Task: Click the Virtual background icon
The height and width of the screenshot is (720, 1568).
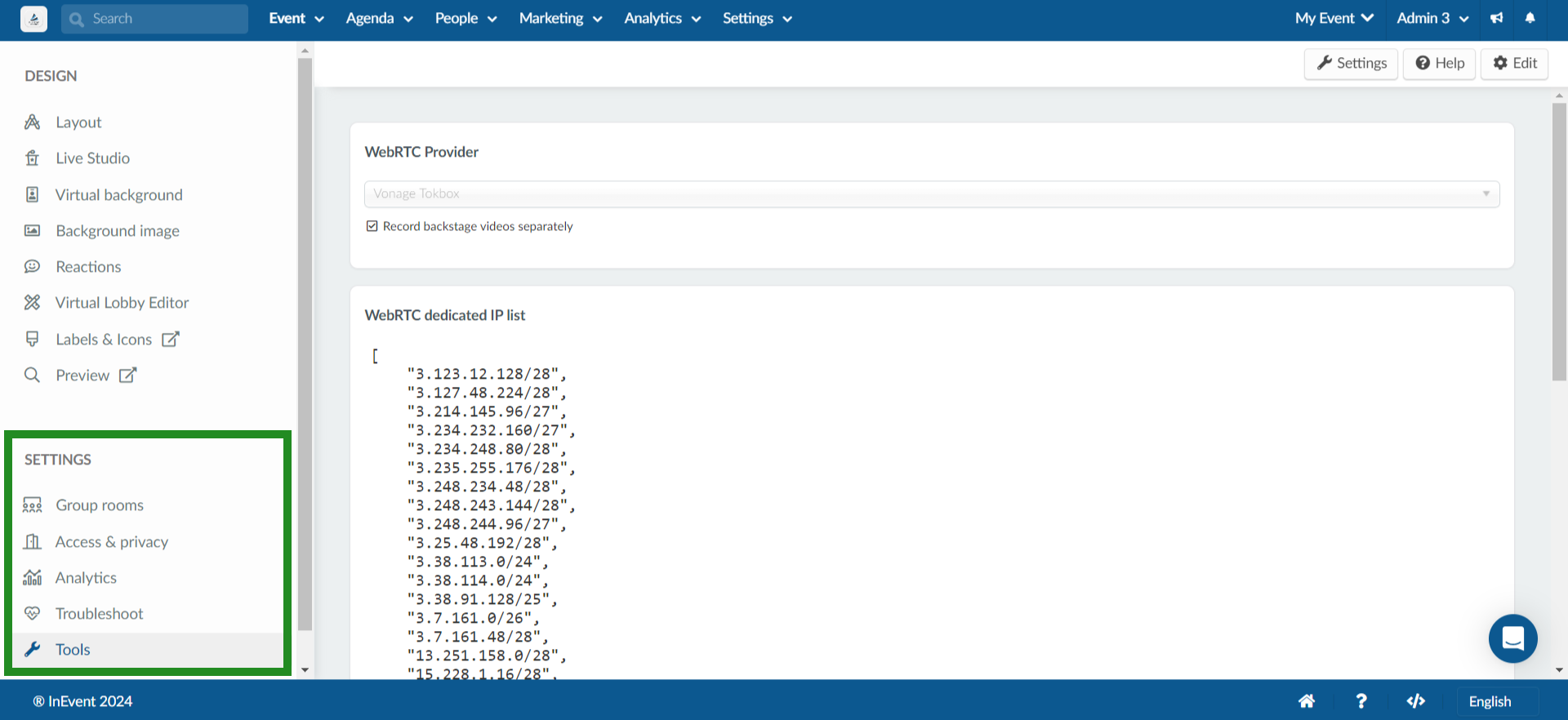Action: click(32, 194)
